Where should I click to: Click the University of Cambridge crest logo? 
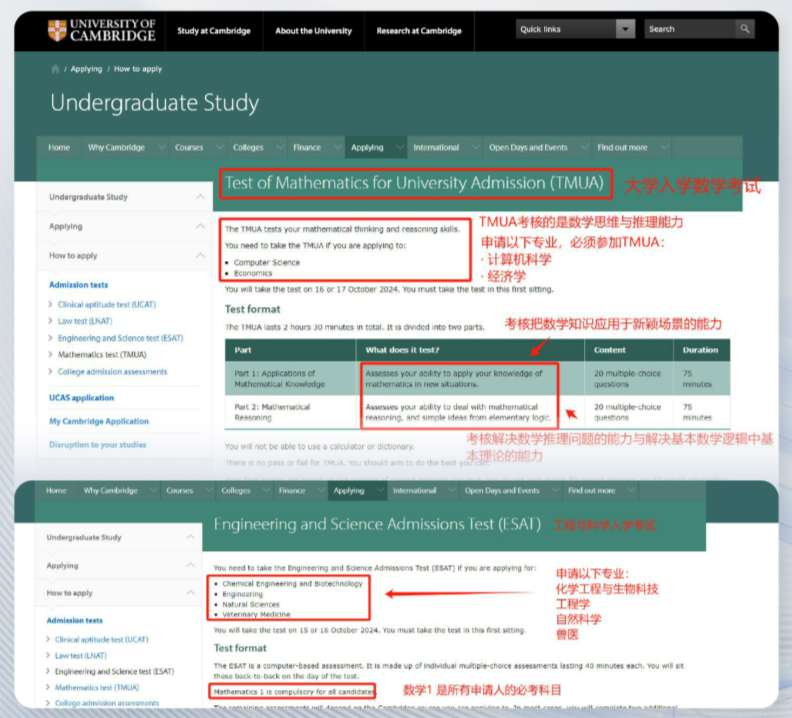point(57,30)
